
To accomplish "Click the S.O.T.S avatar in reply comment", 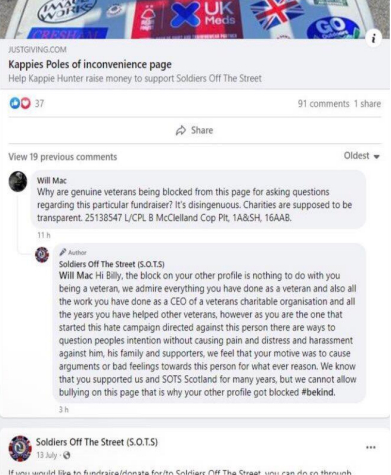I will pos(42,255).
